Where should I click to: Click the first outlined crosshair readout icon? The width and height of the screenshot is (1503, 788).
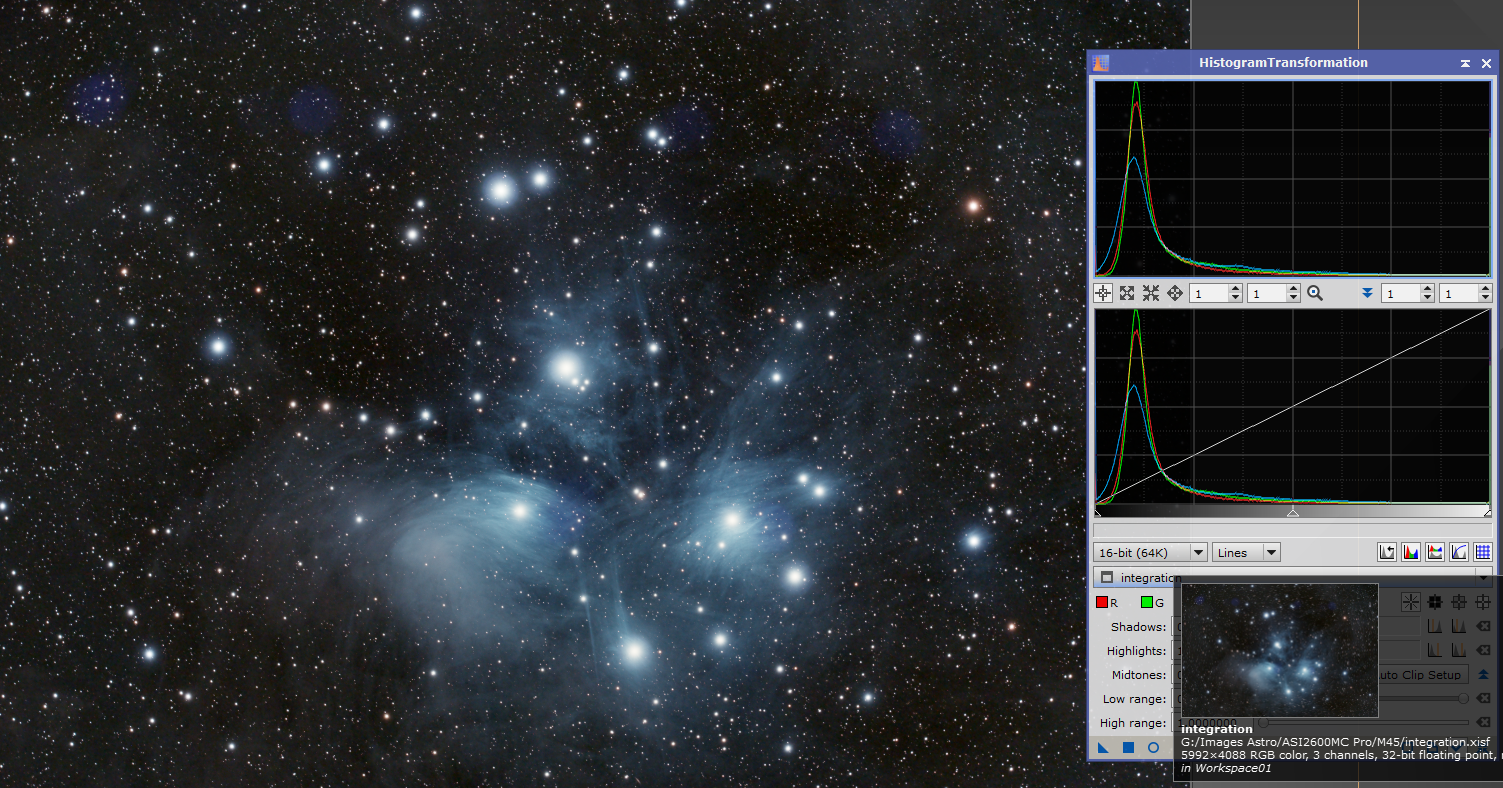tap(1459, 602)
